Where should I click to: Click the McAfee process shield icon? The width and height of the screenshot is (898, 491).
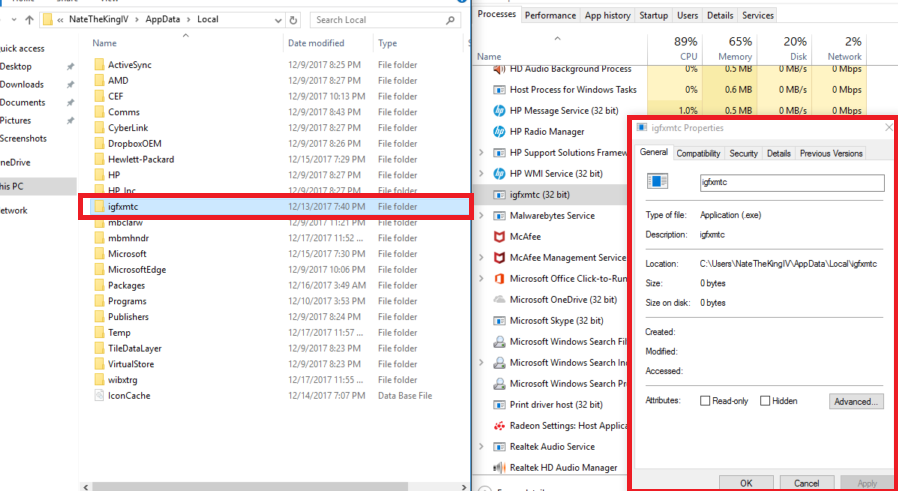[499, 237]
